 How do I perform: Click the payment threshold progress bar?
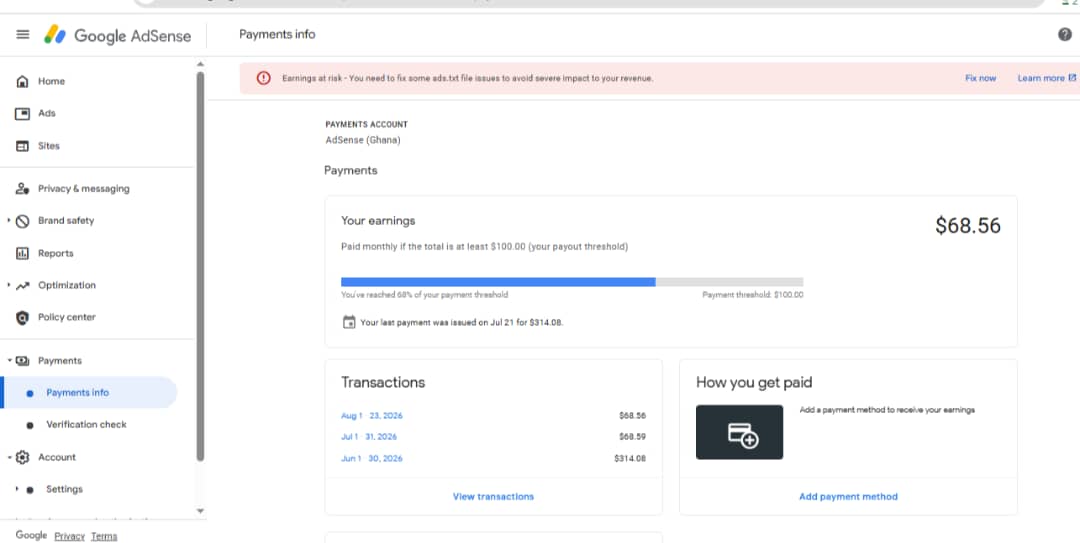click(572, 282)
